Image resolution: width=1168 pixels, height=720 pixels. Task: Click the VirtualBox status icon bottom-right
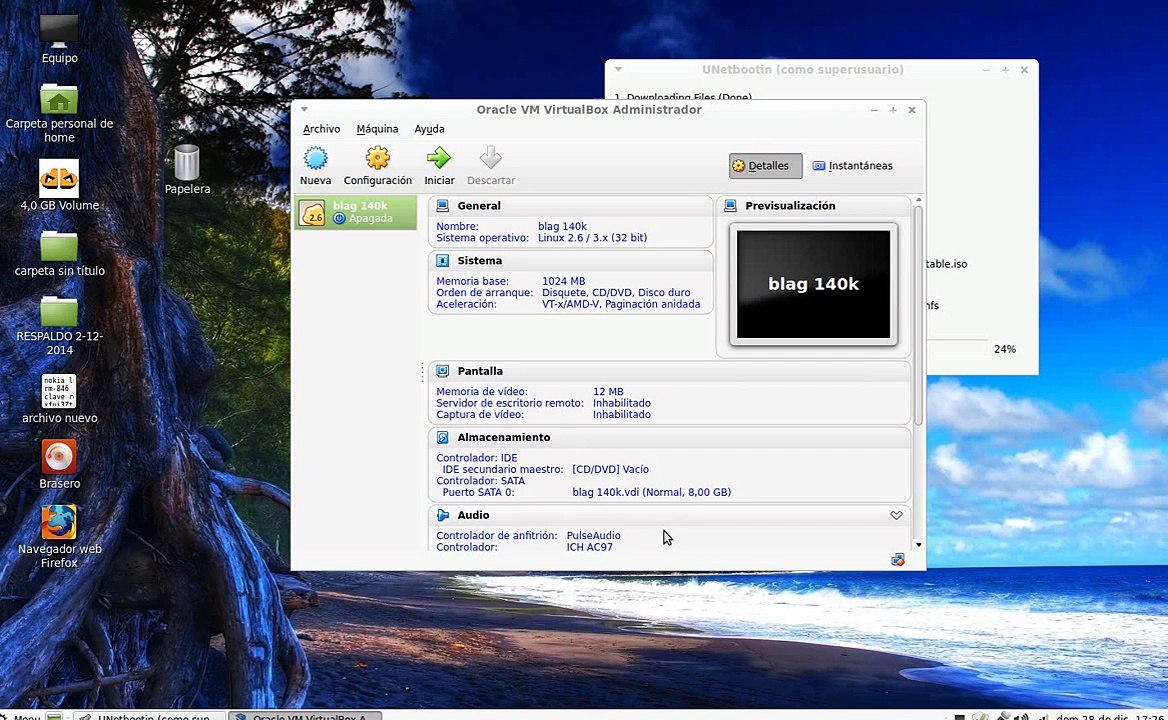898,560
